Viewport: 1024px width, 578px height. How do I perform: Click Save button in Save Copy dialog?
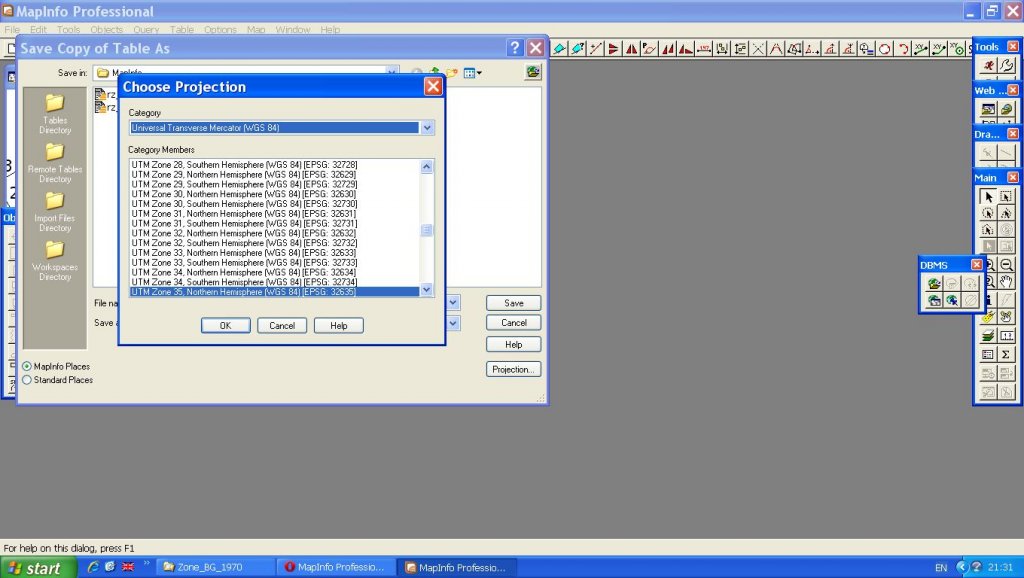(x=513, y=303)
